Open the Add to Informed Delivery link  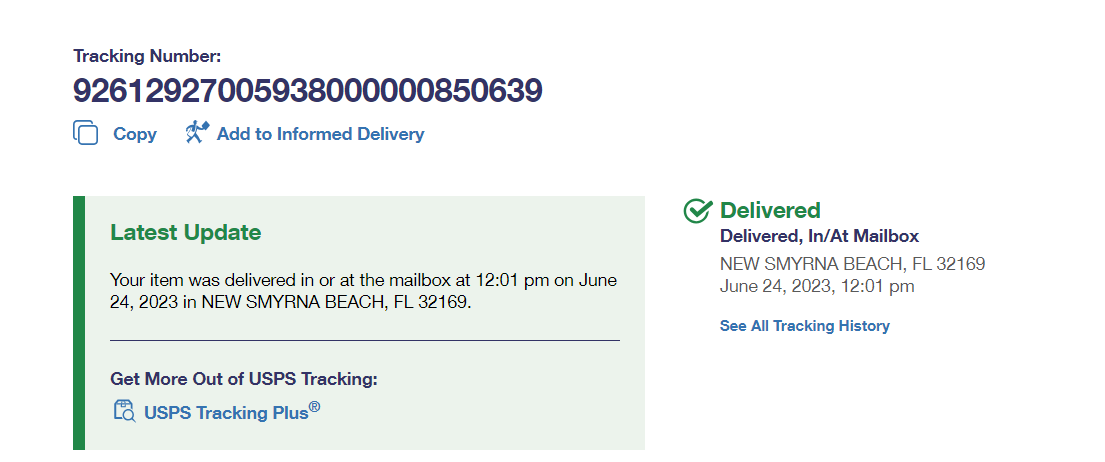click(320, 134)
